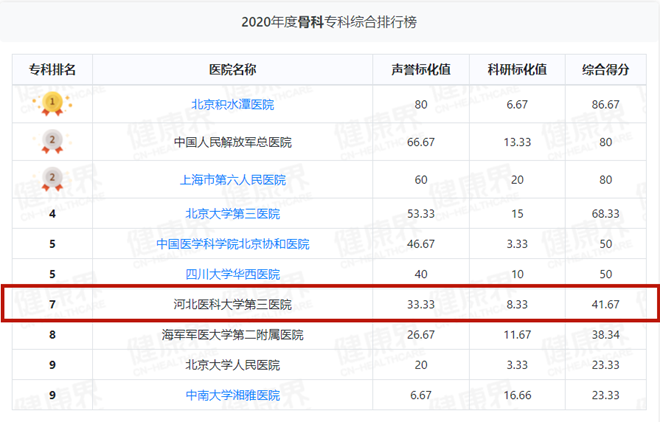Image resolution: width=660 pixels, height=422 pixels.
Task: Click the composite score 38.34
Action: click(606, 334)
